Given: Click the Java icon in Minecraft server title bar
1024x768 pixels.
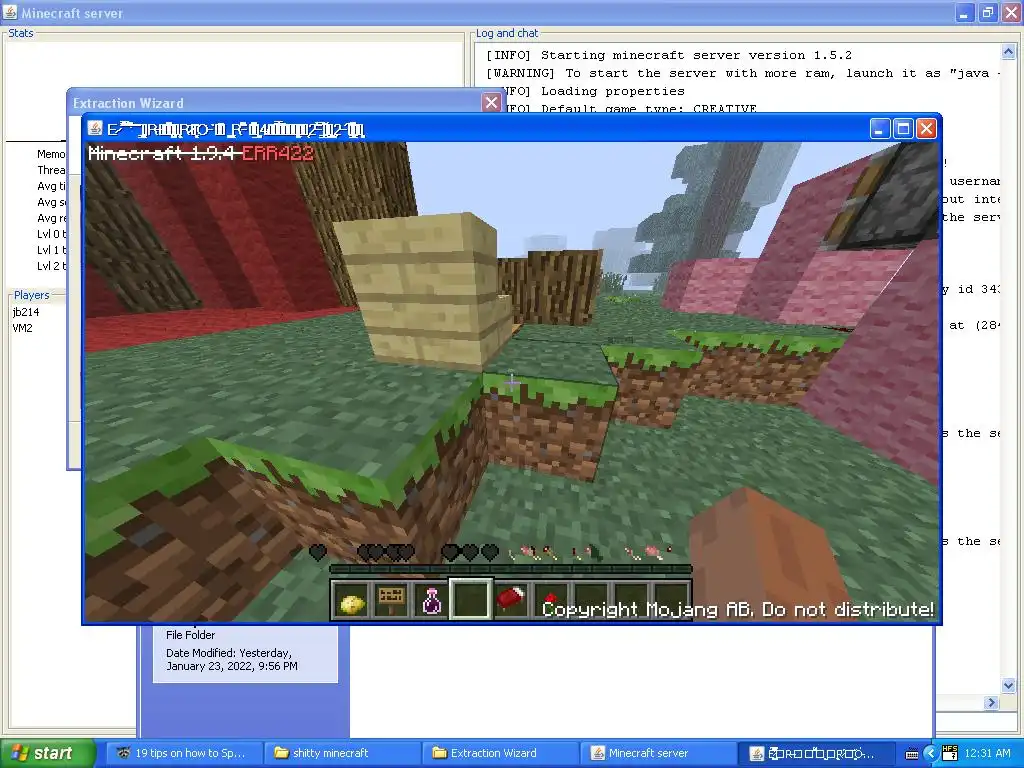Looking at the screenshot, I should 10,12.
